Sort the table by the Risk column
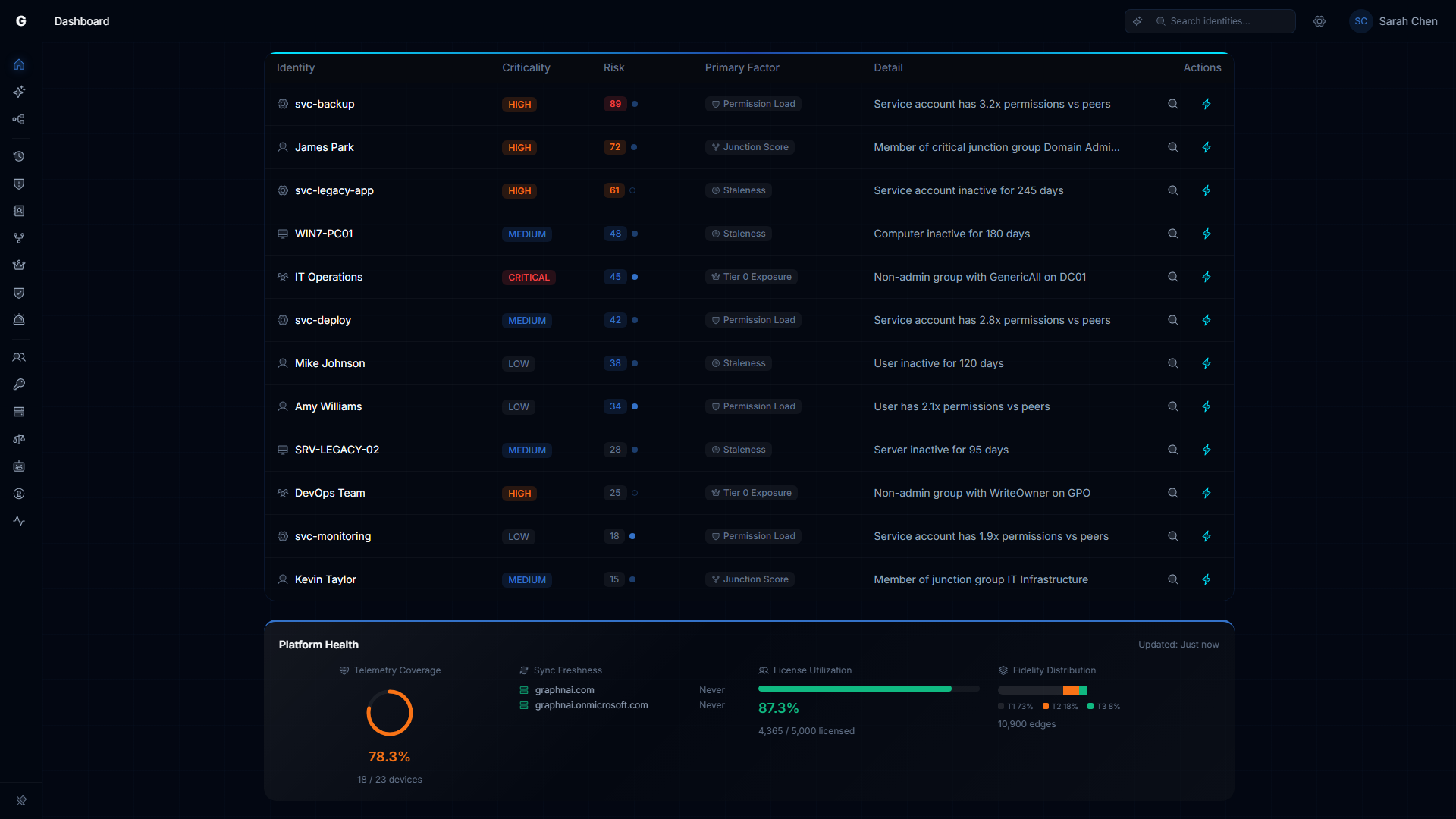 [613, 67]
